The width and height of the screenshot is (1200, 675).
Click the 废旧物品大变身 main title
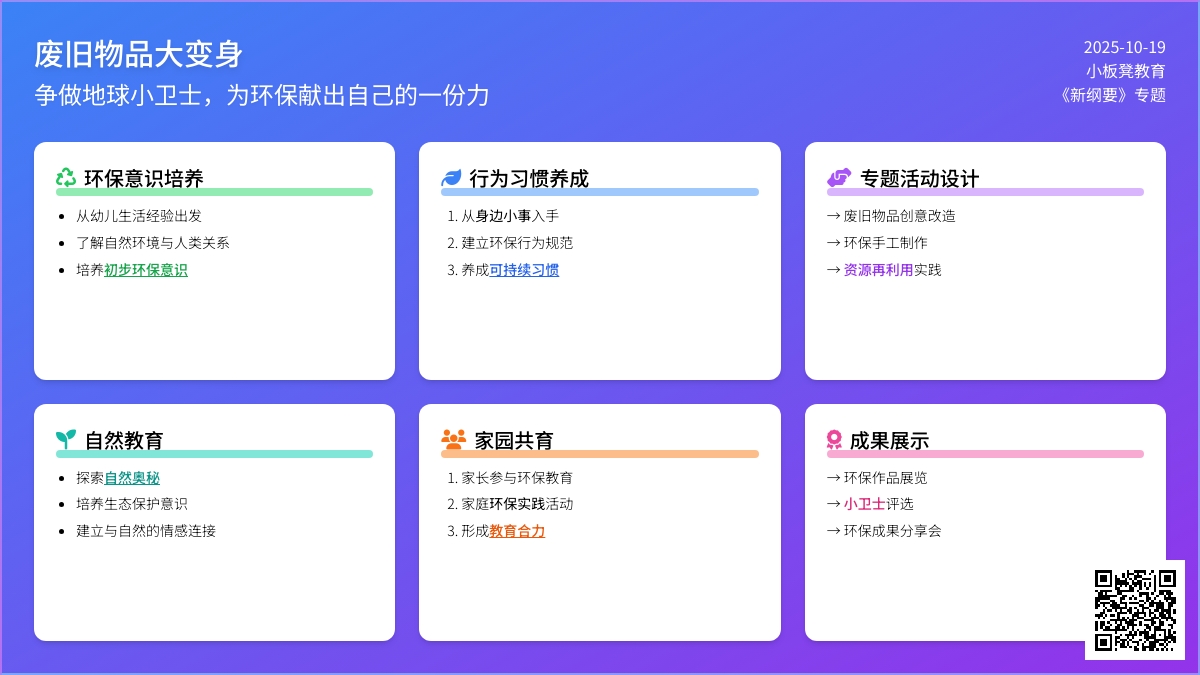tap(139, 54)
